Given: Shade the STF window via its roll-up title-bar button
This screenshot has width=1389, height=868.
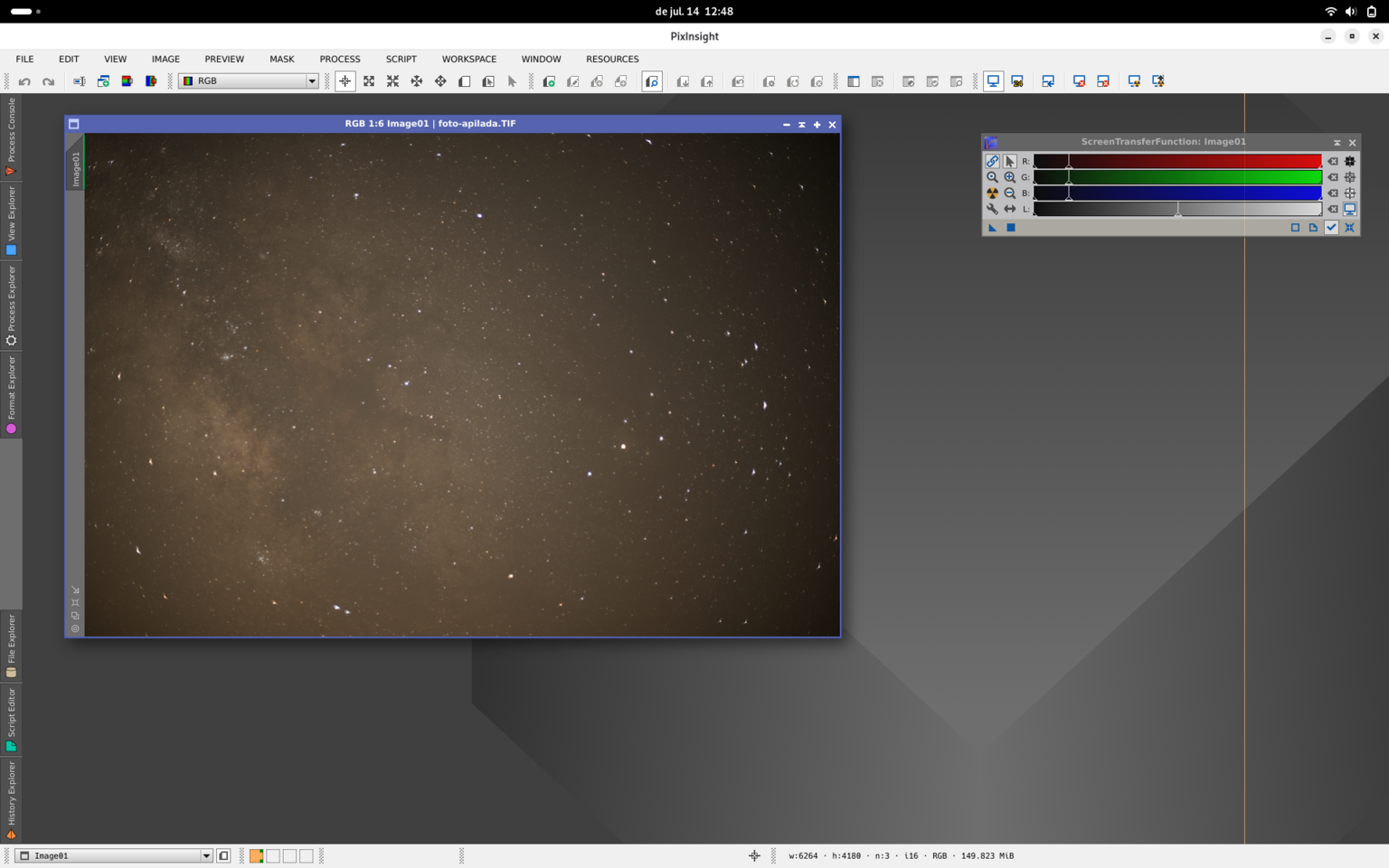Looking at the screenshot, I should coord(1337,143).
